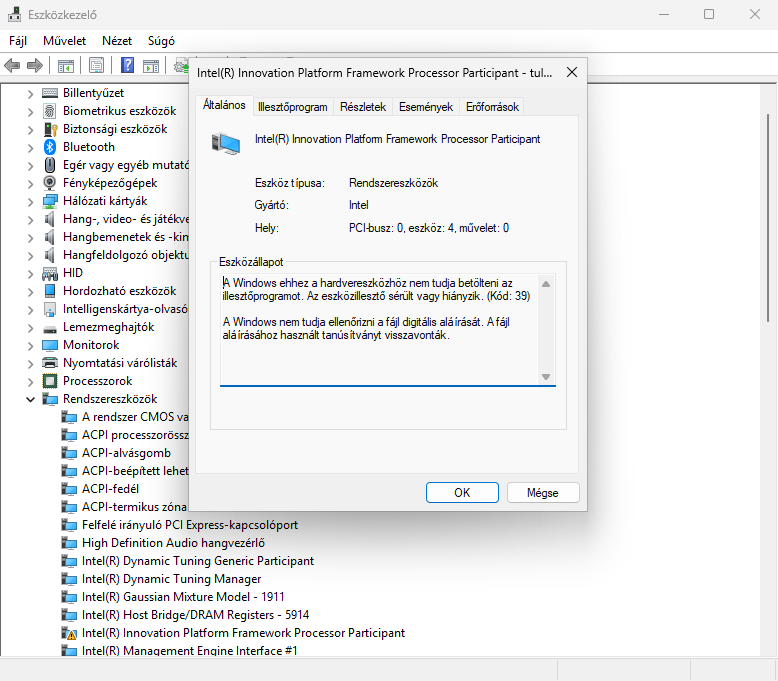Click the Hangfeldolgozó objektumok speaker icon
The image size is (778, 681).
click(x=50, y=255)
